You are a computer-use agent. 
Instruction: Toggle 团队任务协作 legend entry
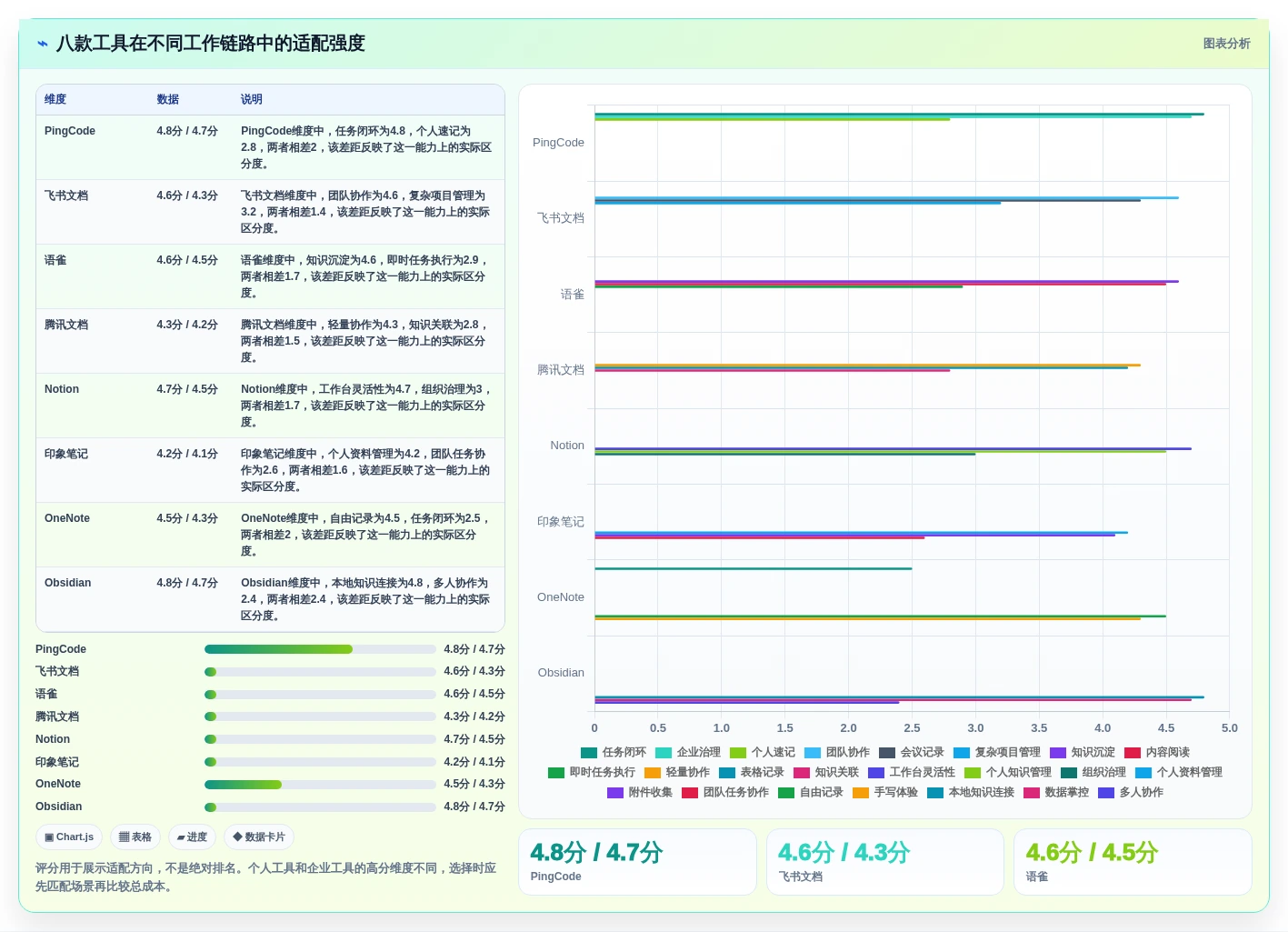[x=725, y=793]
